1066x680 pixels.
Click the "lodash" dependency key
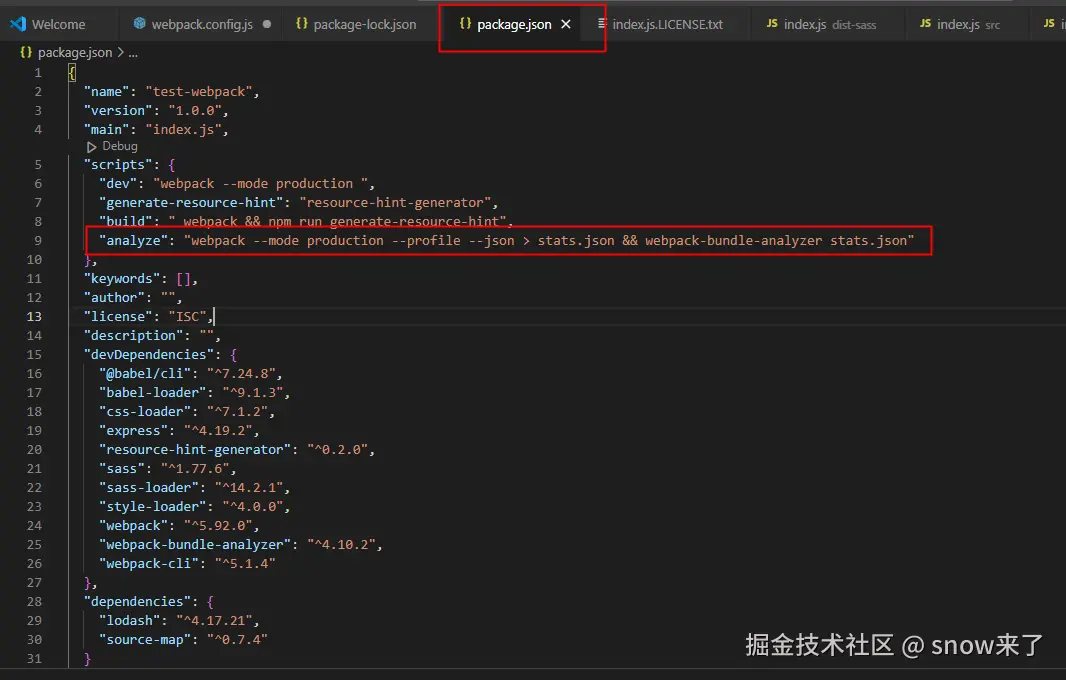[x=129, y=621]
